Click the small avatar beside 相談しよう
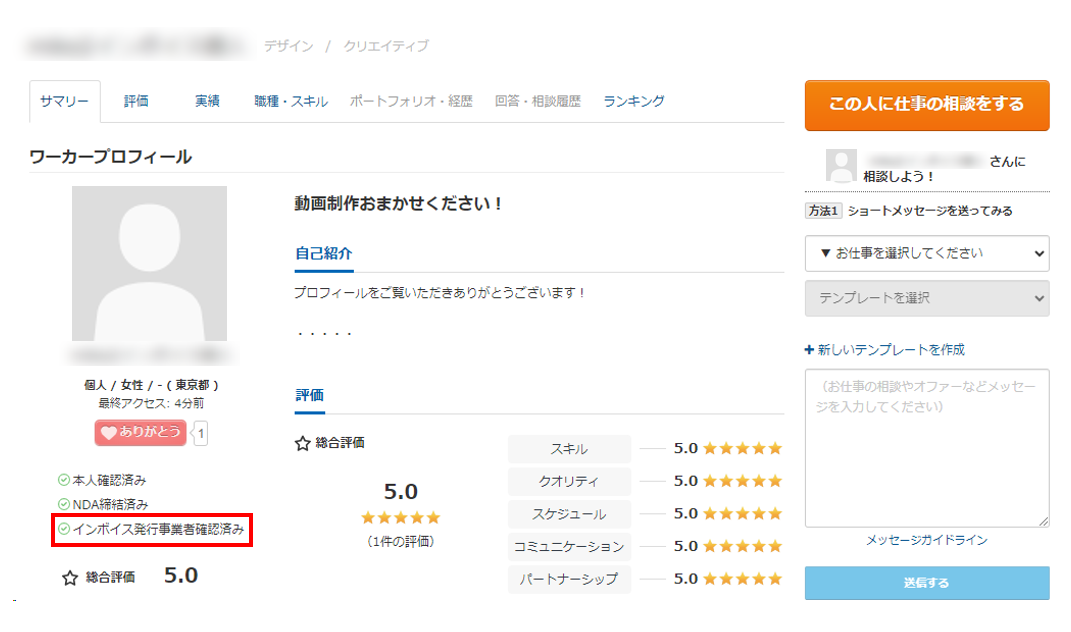Screen dimensions: 1071x632 pos(841,166)
